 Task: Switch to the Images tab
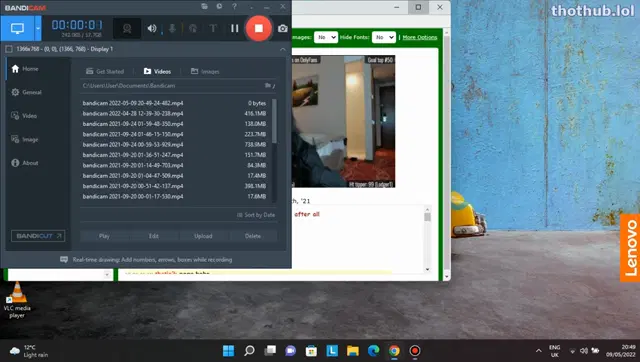click(x=205, y=71)
